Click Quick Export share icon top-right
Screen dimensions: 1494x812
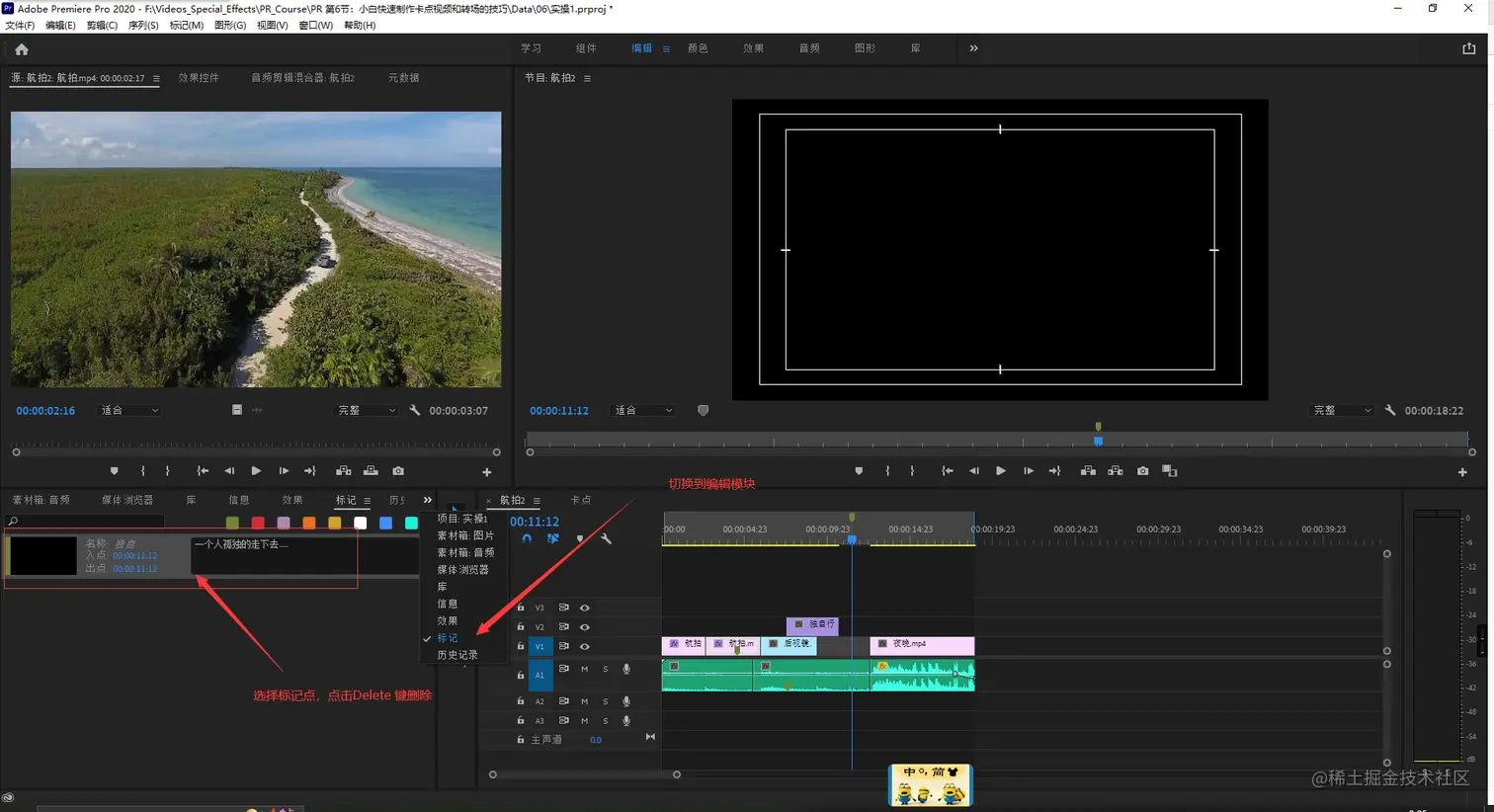pyautogui.click(x=1468, y=48)
